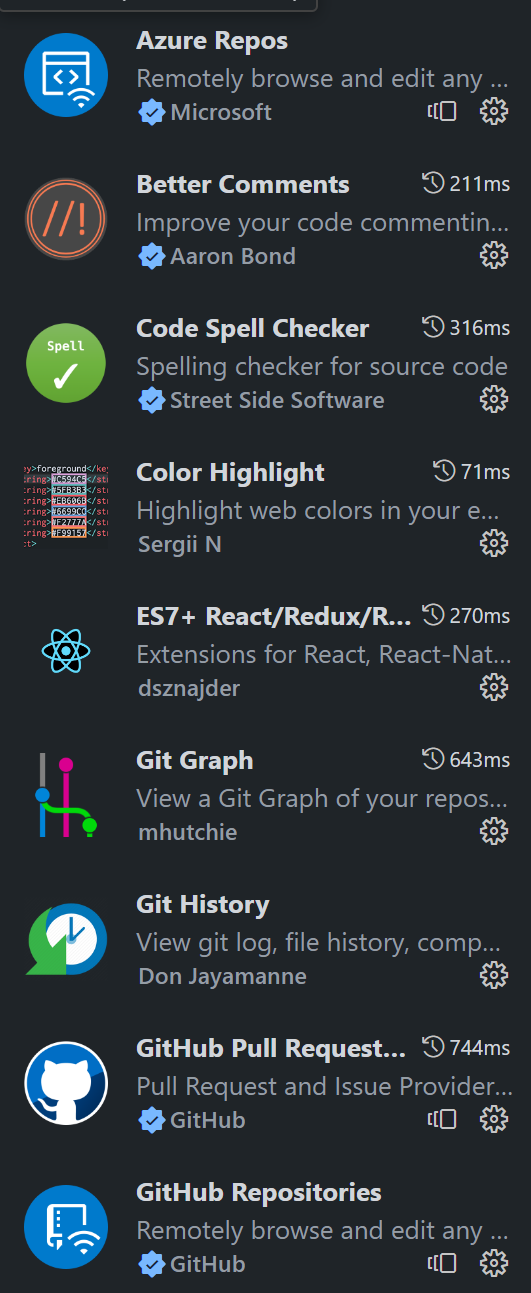Click 'Pull Request and Issue Provider' description
Image resolution: width=531 pixels, height=1293 pixels.
[324, 1086]
